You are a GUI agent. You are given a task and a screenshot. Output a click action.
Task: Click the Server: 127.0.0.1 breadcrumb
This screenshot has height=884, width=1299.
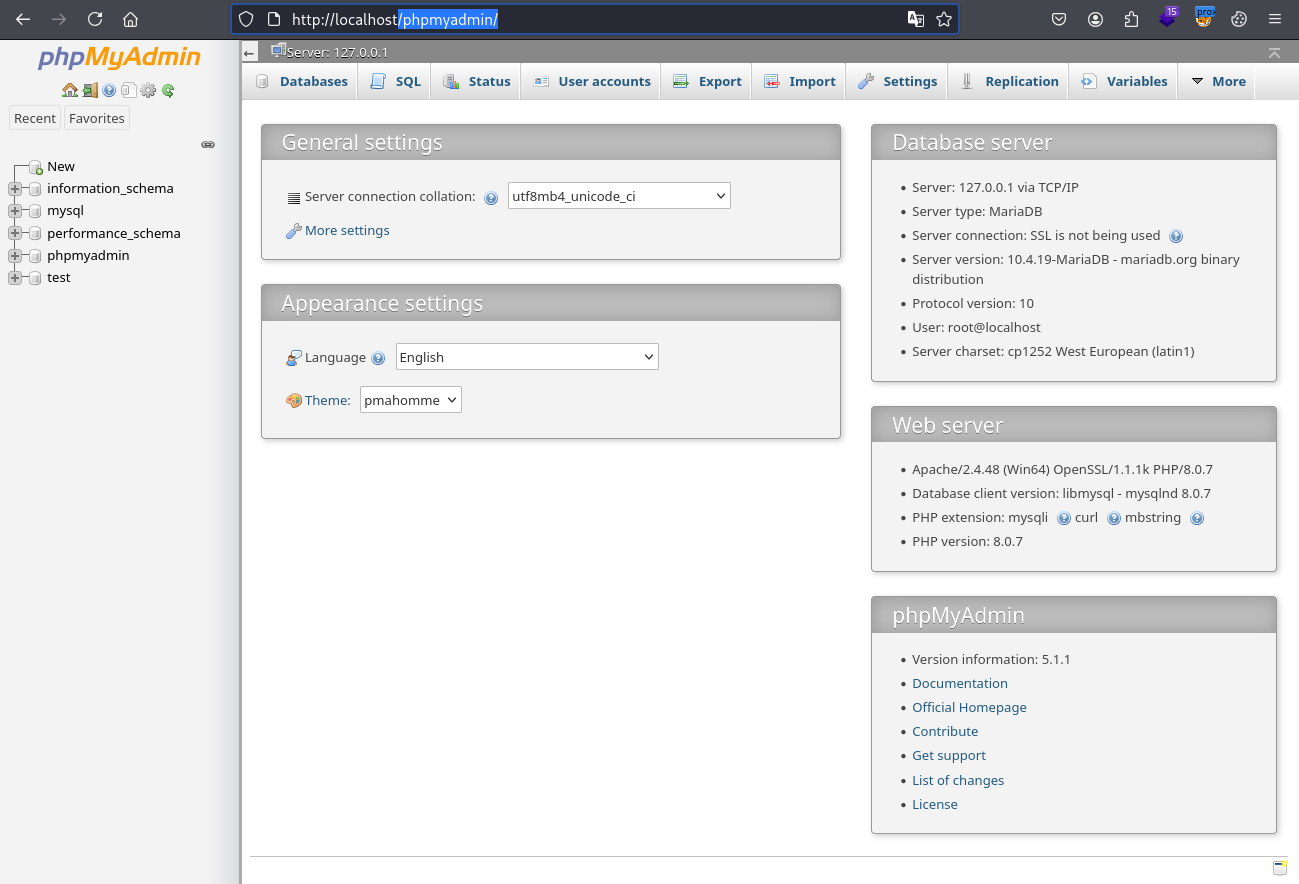337,52
